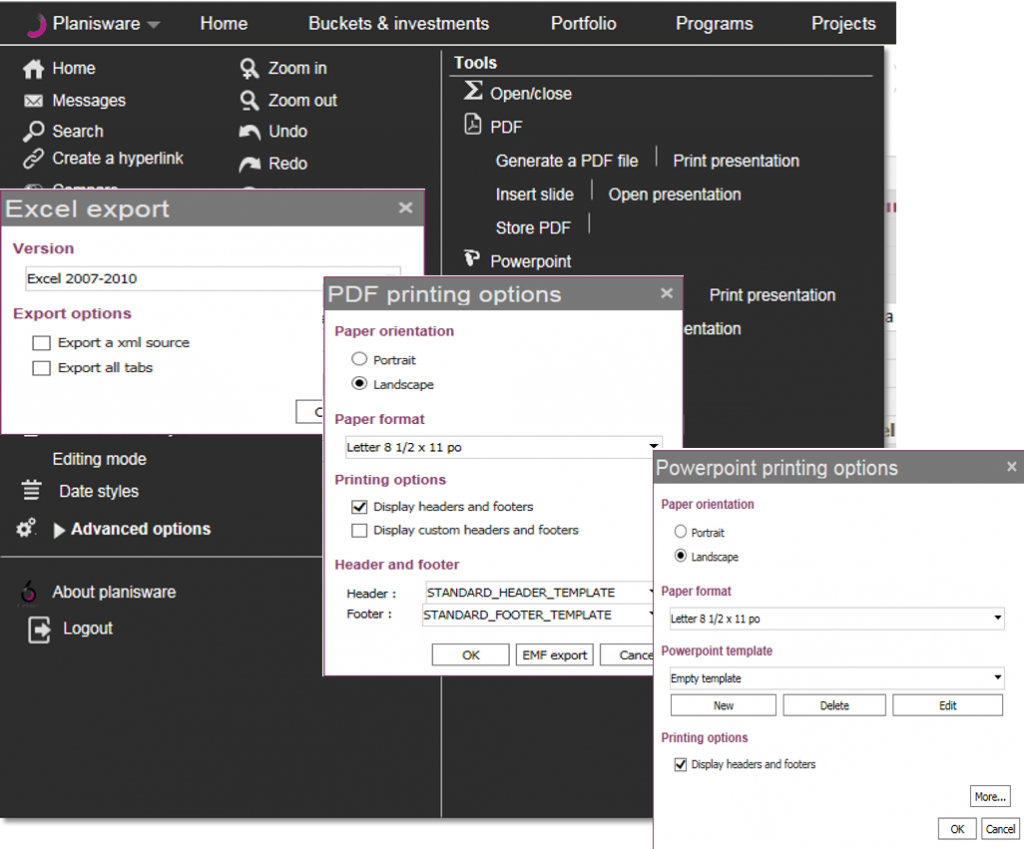1024x849 pixels.
Task: Click the Redo arrow icon
Action: [x=249, y=164]
